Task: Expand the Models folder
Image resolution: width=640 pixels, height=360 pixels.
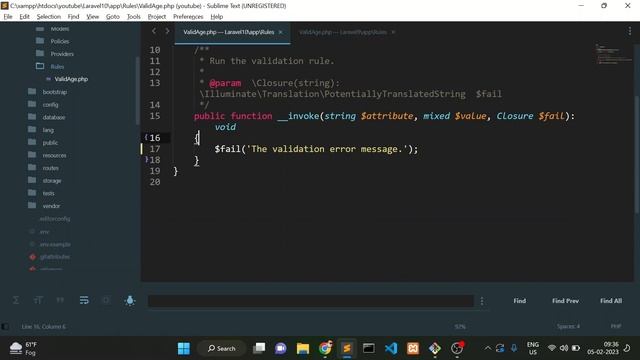Action: (60, 29)
